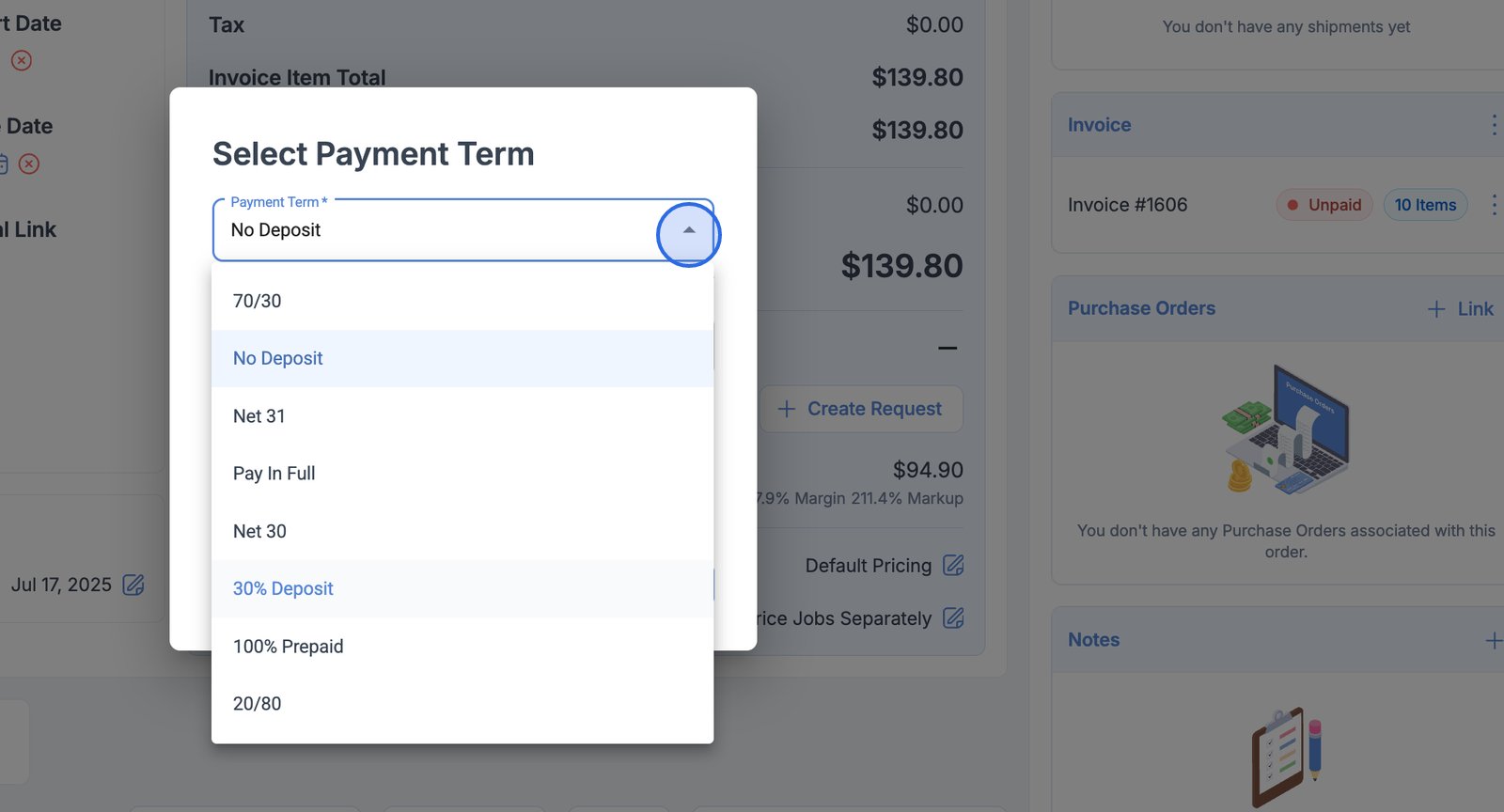Image resolution: width=1504 pixels, height=812 pixels.
Task: Click the Payment Term input field
Action: (x=432, y=230)
